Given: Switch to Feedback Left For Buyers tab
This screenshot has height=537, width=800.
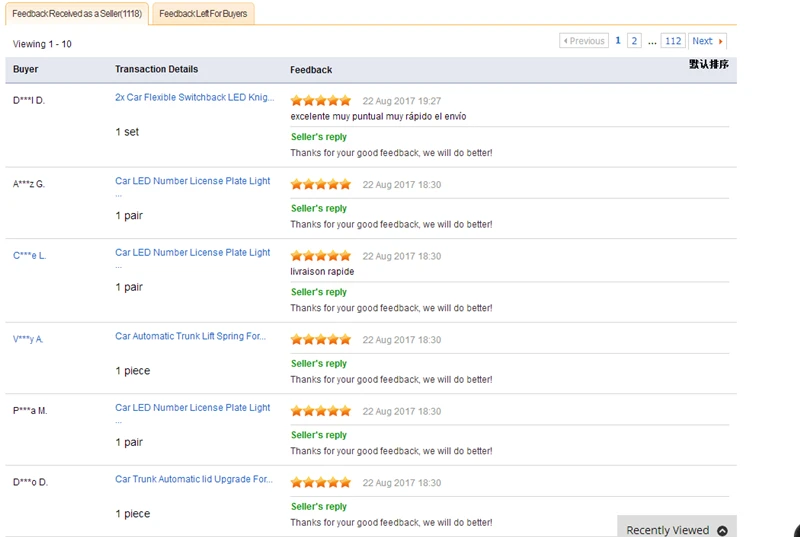Looking at the screenshot, I should 203,14.
